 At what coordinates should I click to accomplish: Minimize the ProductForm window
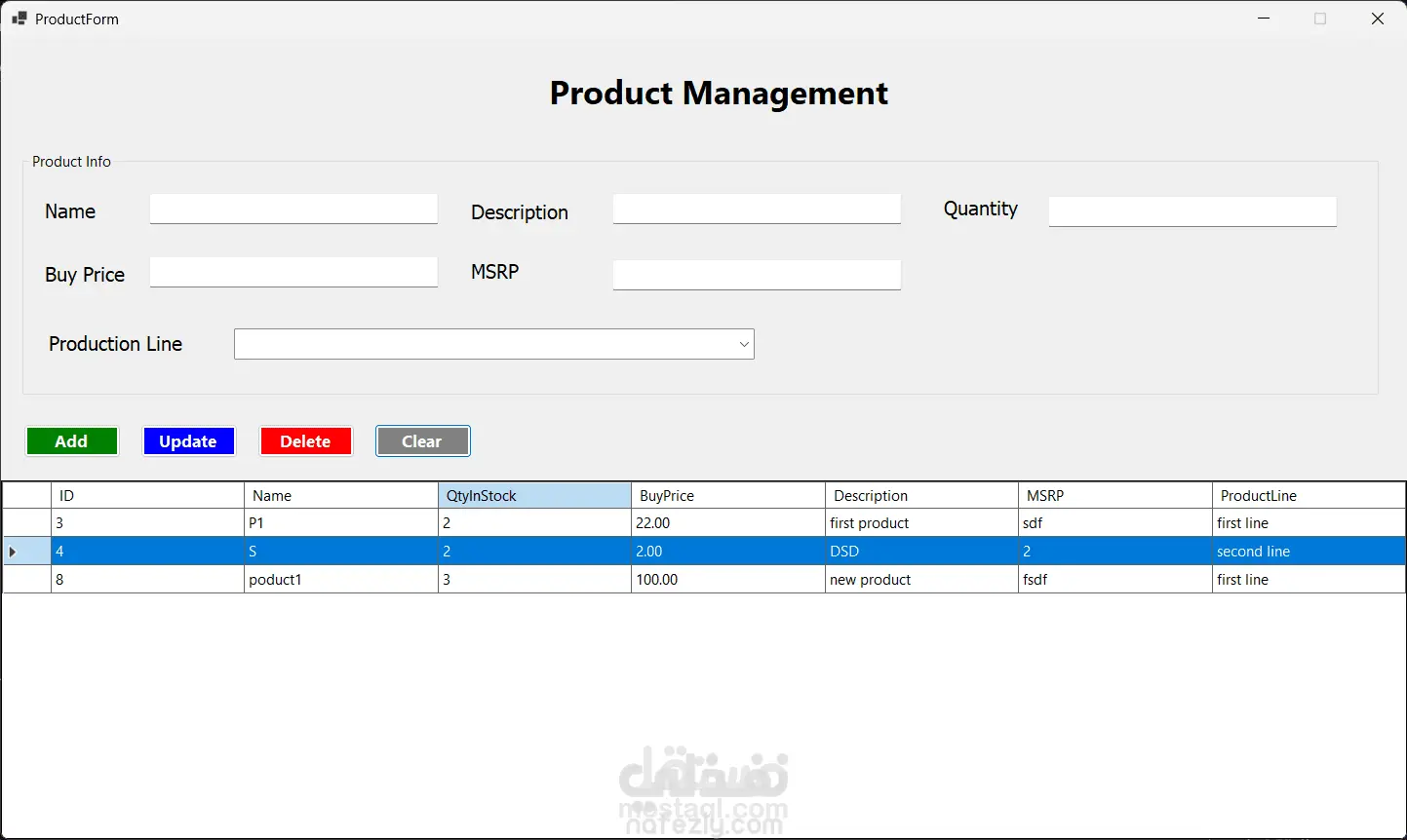[x=1264, y=19]
